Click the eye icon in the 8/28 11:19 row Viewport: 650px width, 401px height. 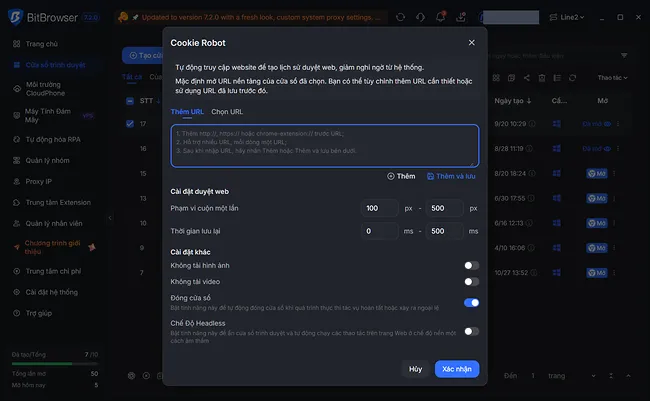tap(607, 148)
